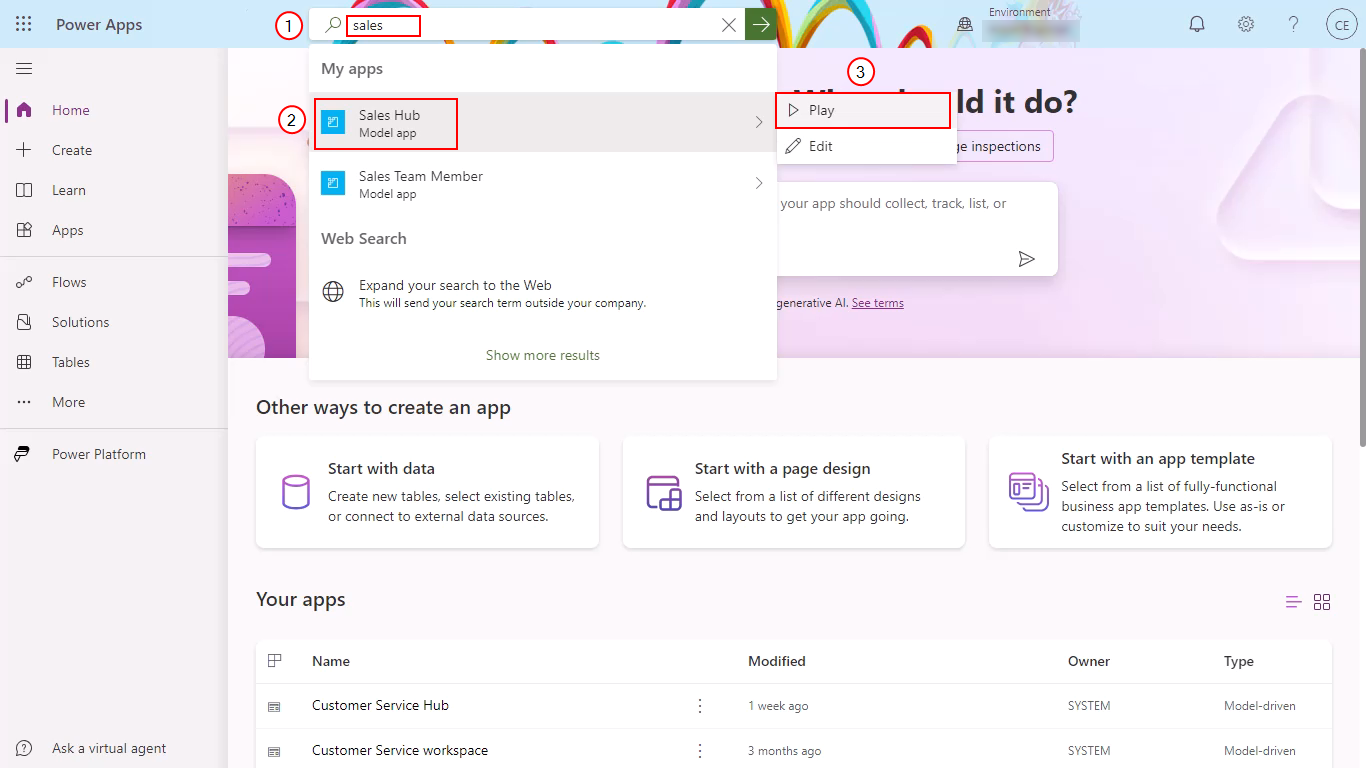Expand Sales Team Member result chevron
The width and height of the screenshot is (1366, 768).
point(759,183)
